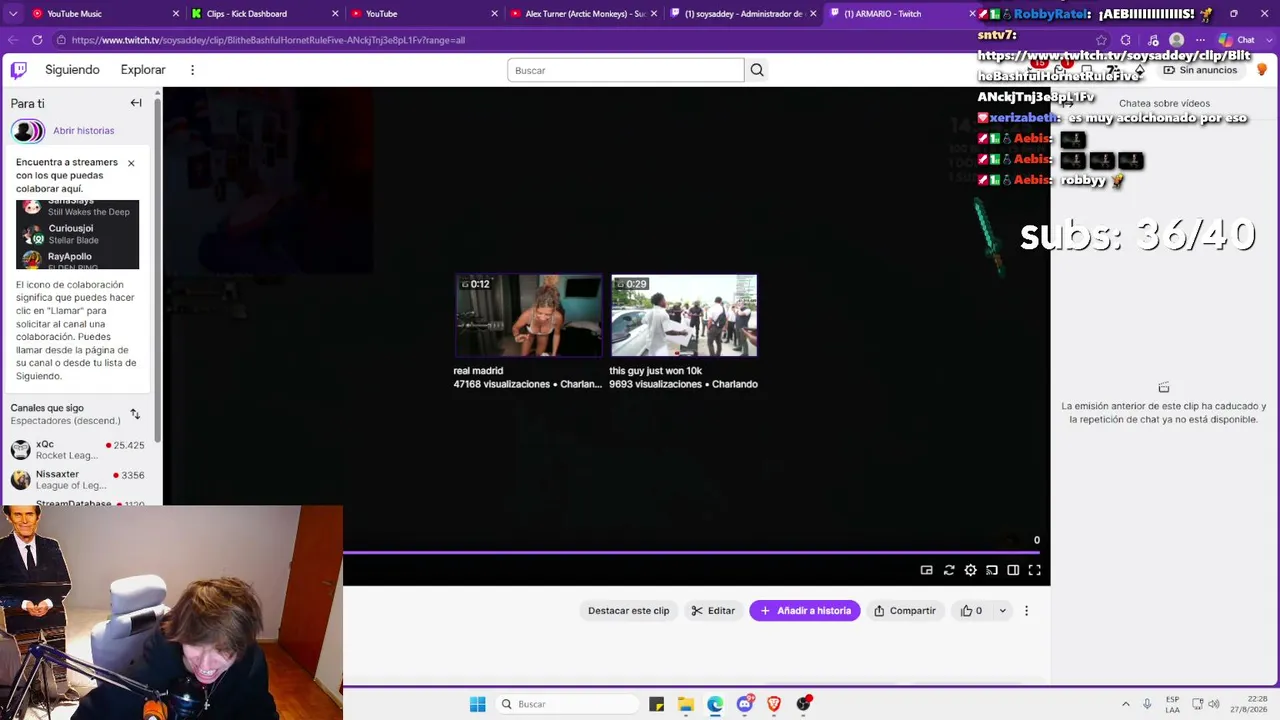Viewport: 1280px width, 720px height.
Task: Show hidden system tray icons
Action: [1126, 704]
